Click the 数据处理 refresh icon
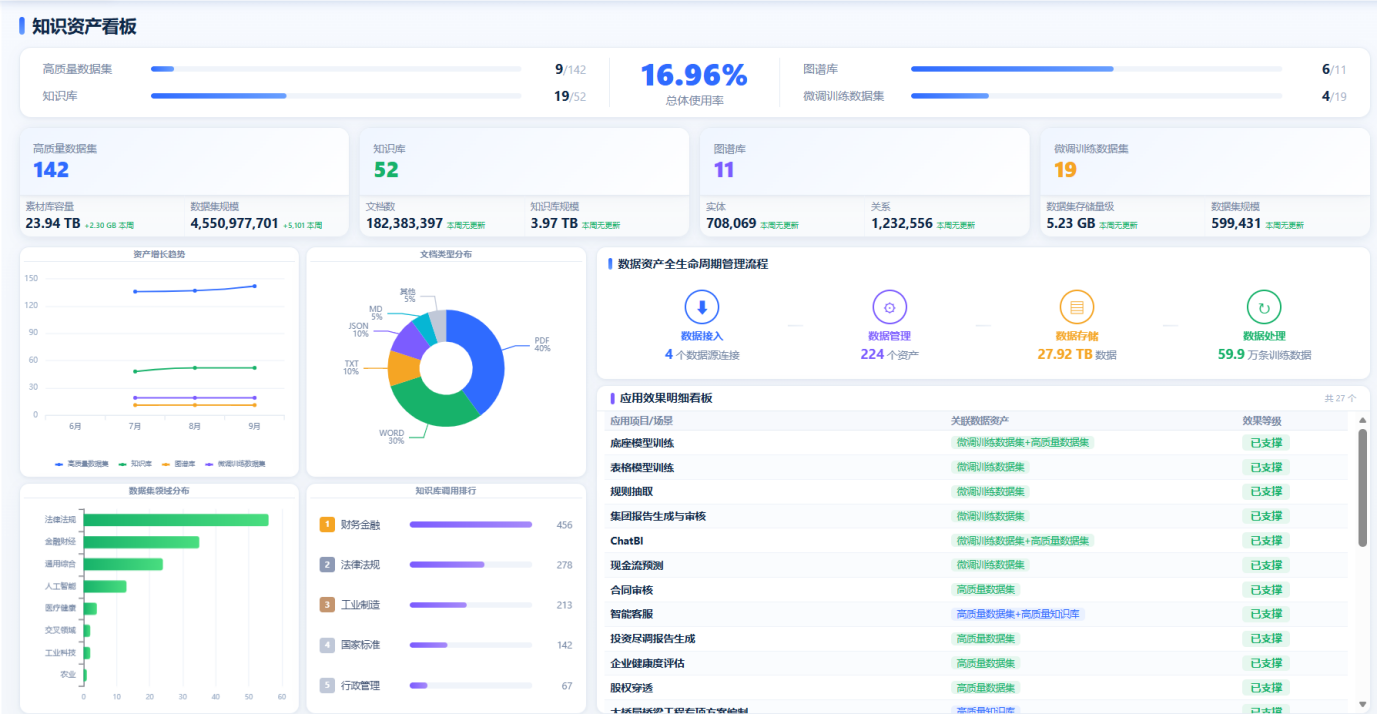The image size is (1377, 714). (x=1264, y=307)
